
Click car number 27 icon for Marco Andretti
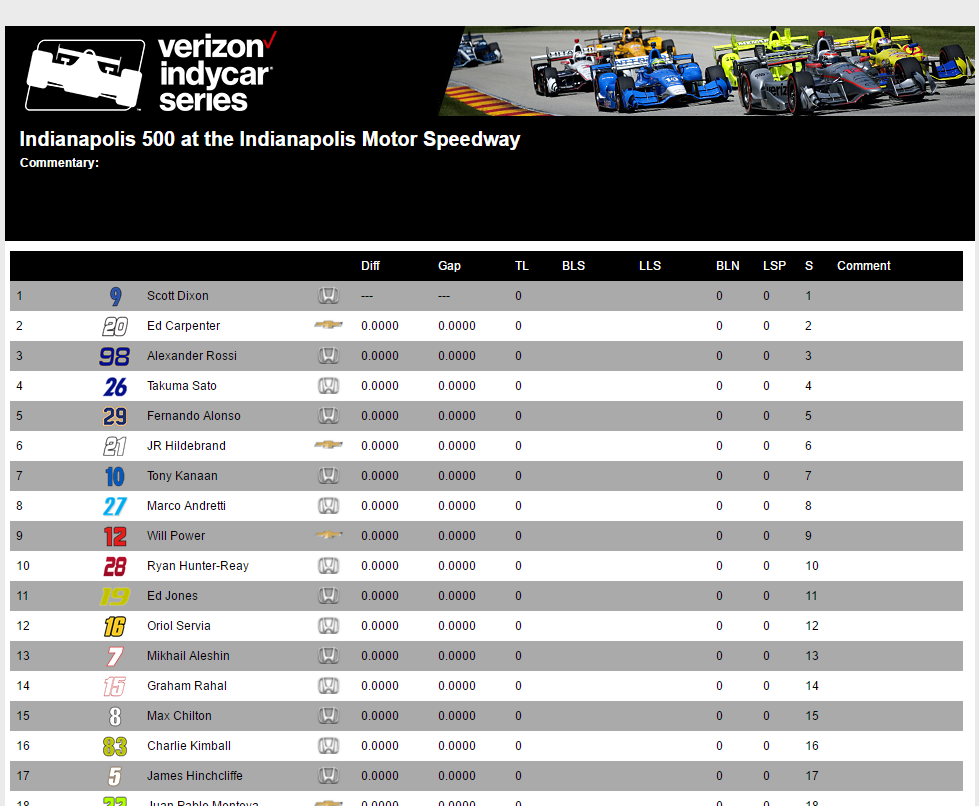(115, 506)
